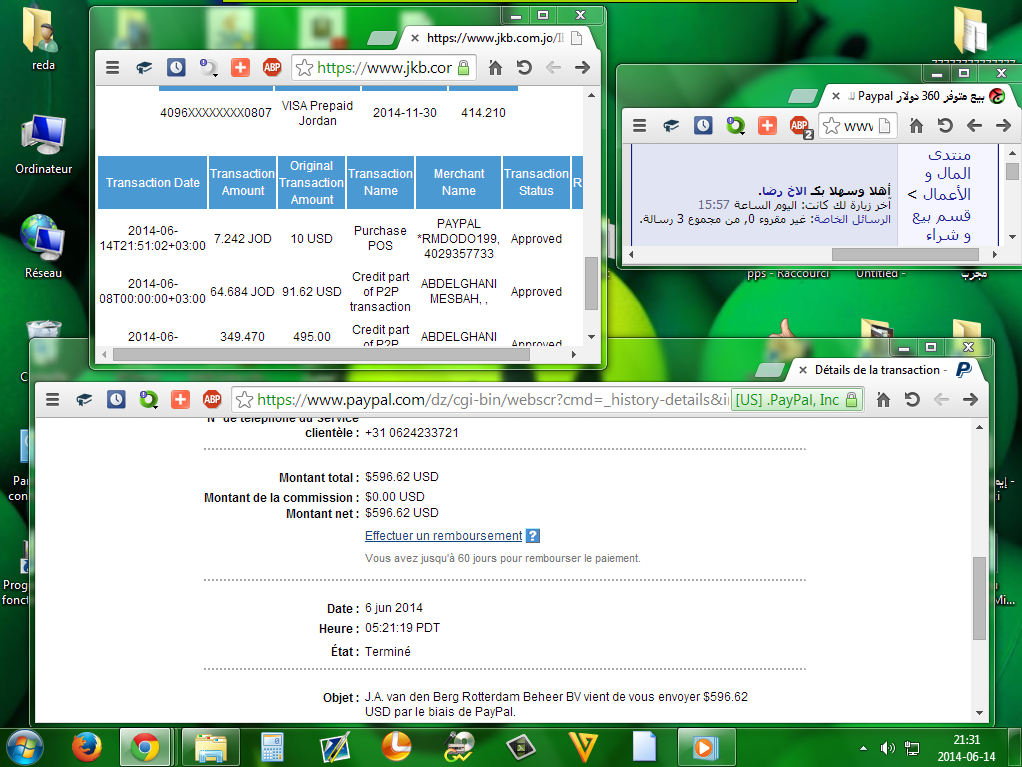
Task: Go forward in PayPal browser window
Action: click(970, 399)
